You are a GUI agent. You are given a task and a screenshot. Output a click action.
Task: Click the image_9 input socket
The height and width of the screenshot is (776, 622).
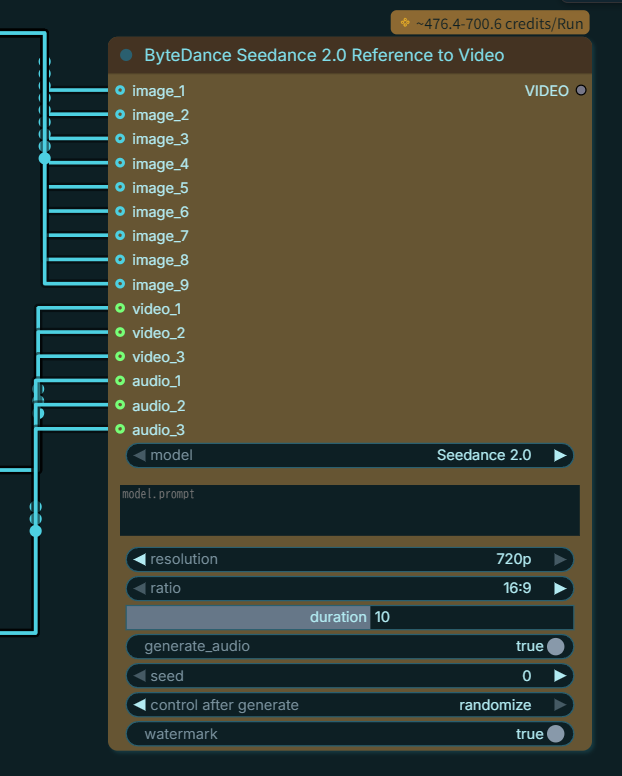pyautogui.click(x=120, y=284)
